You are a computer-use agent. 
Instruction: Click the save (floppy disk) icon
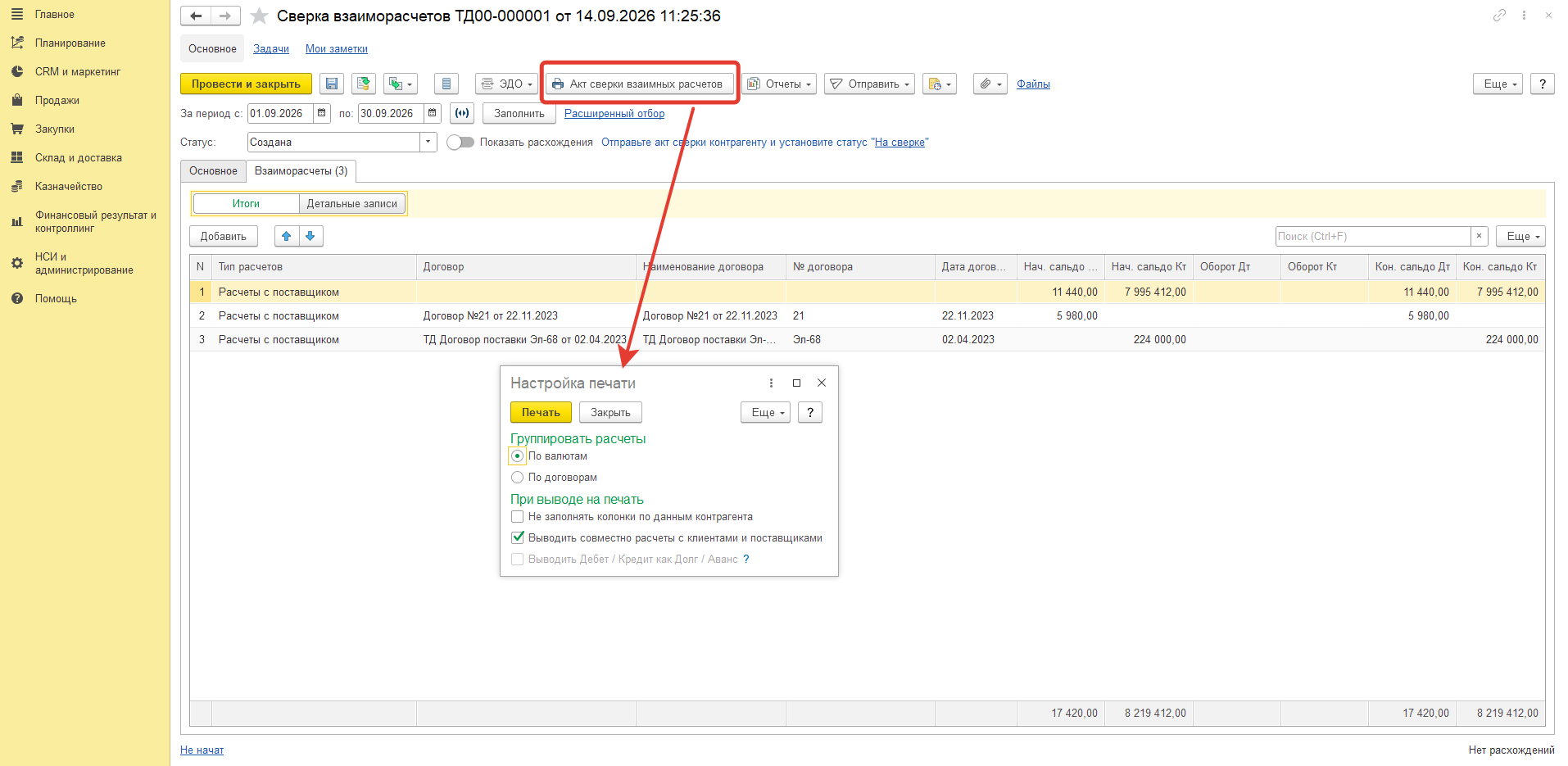point(331,84)
